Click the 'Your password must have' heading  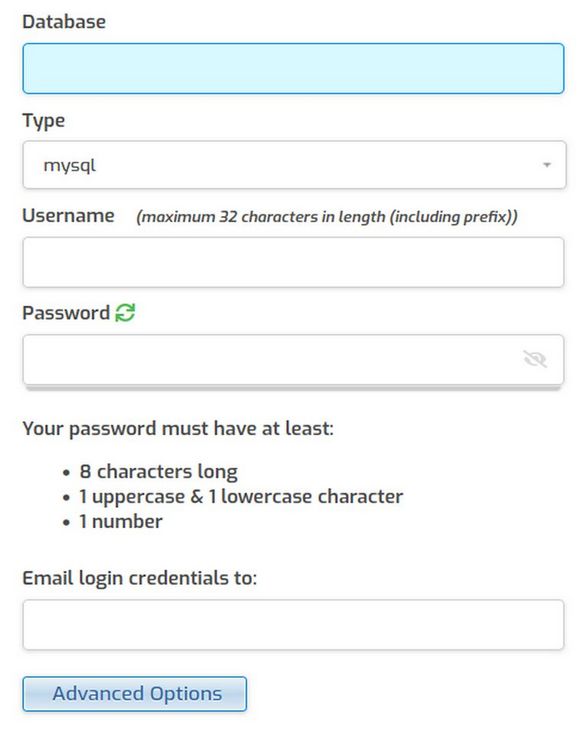(178, 429)
